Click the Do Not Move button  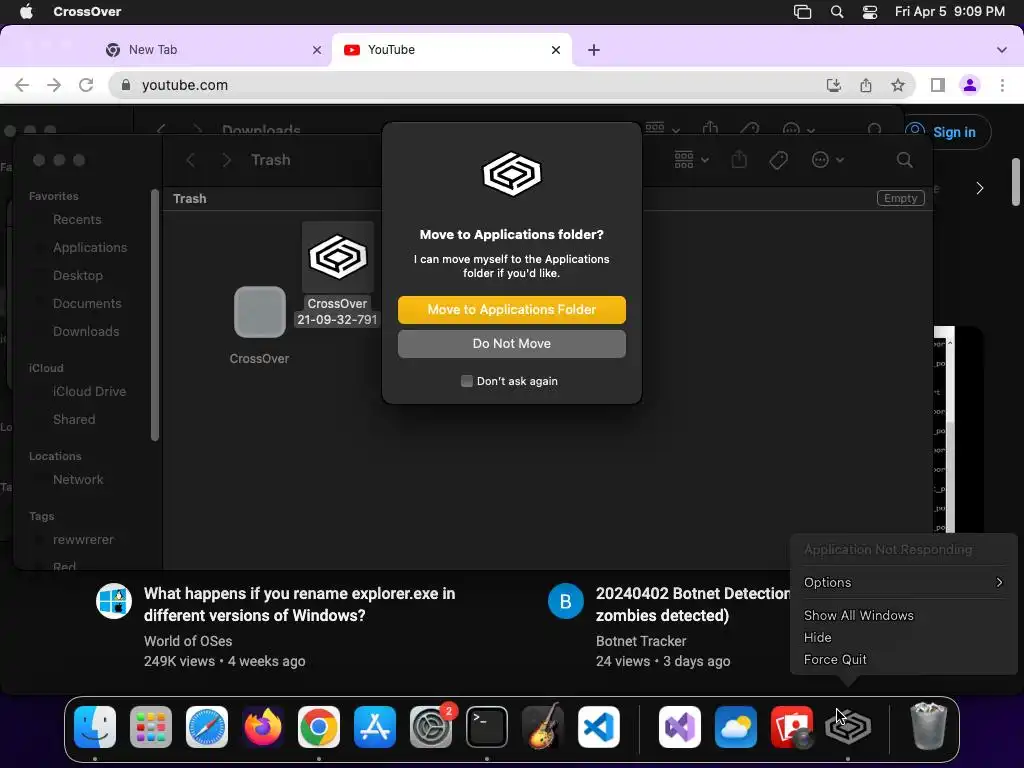512,344
